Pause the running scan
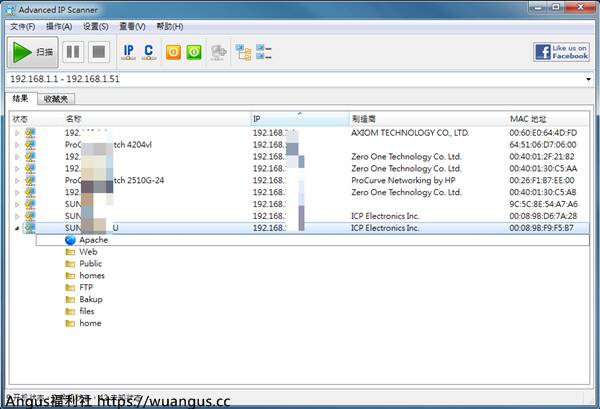The height and width of the screenshot is (409, 600). (x=73, y=52)
